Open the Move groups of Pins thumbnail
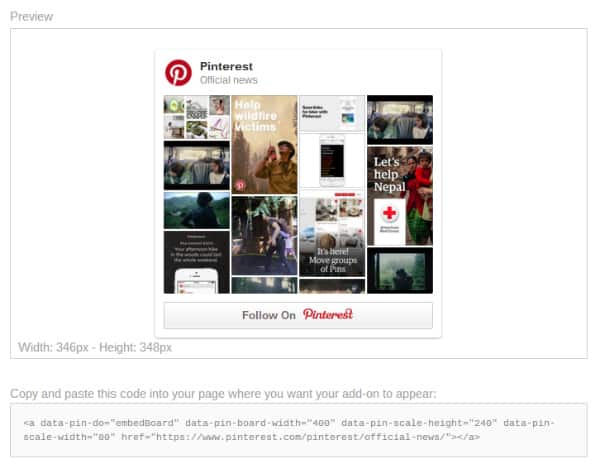 332,233
